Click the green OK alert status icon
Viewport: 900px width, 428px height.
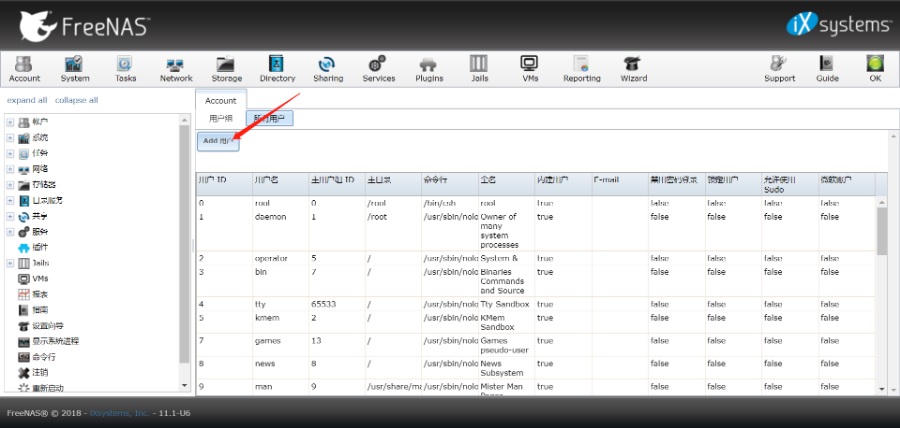pos(875,69)
